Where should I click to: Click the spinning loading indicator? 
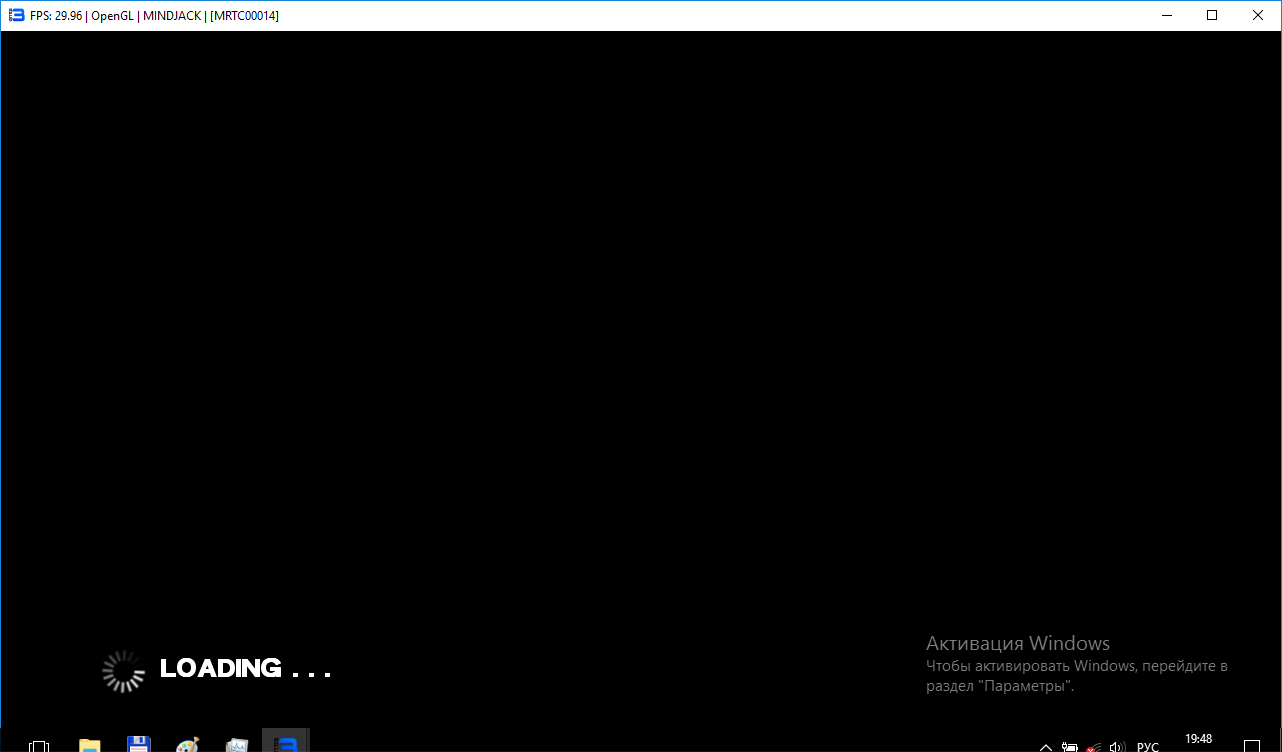(x=124, y=671)
